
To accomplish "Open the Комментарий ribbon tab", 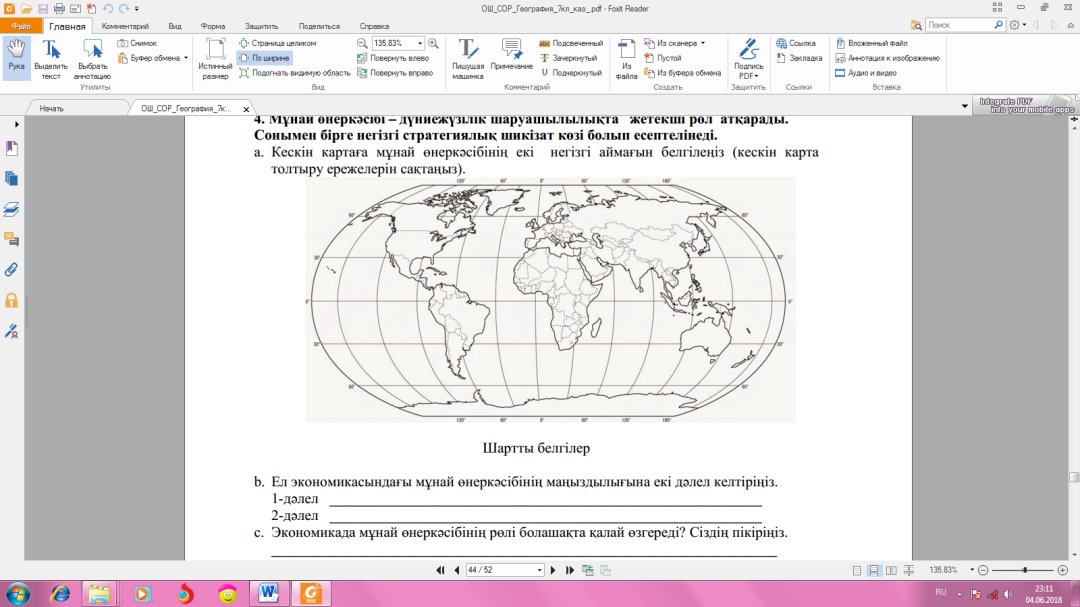I will coord(126,26).
